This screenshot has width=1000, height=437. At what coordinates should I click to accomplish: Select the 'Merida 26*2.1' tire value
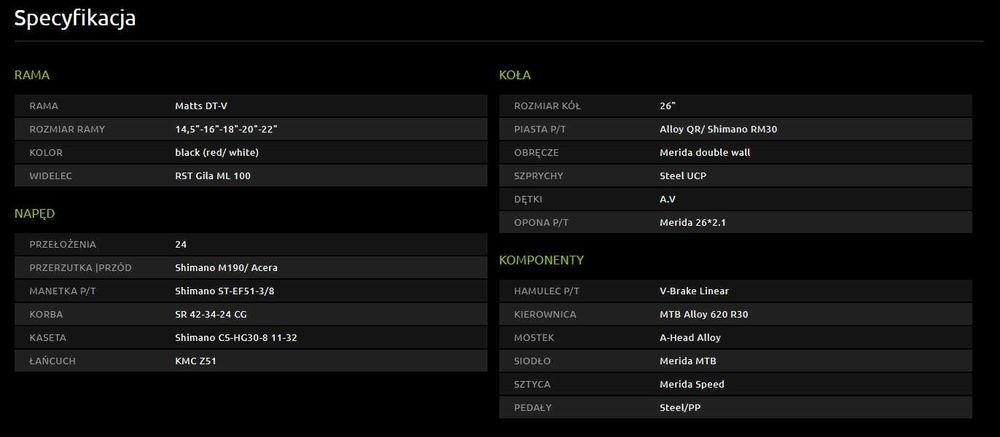693,223
